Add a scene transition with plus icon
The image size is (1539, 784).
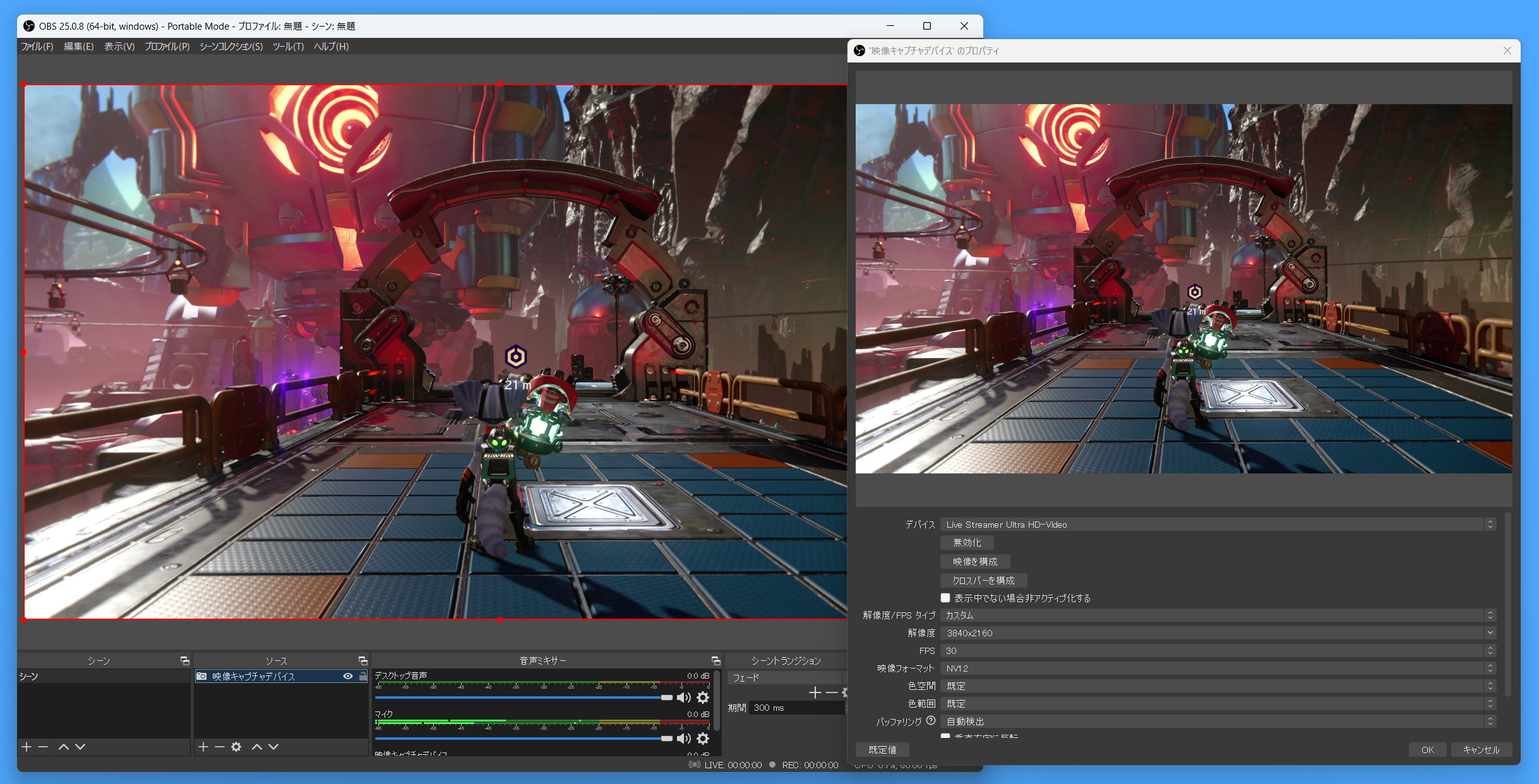(815, 693)
